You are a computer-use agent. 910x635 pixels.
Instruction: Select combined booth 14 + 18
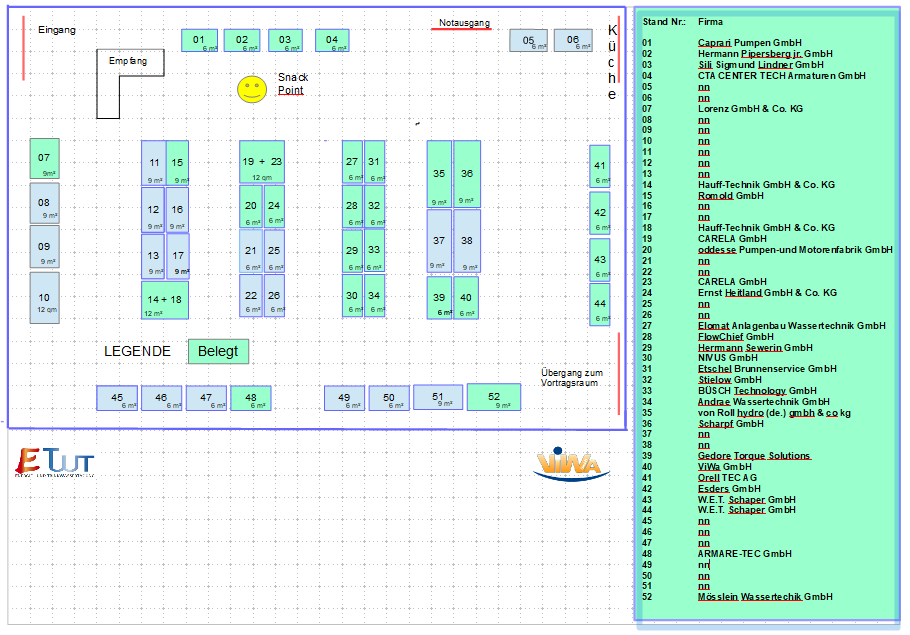point(165,300)
